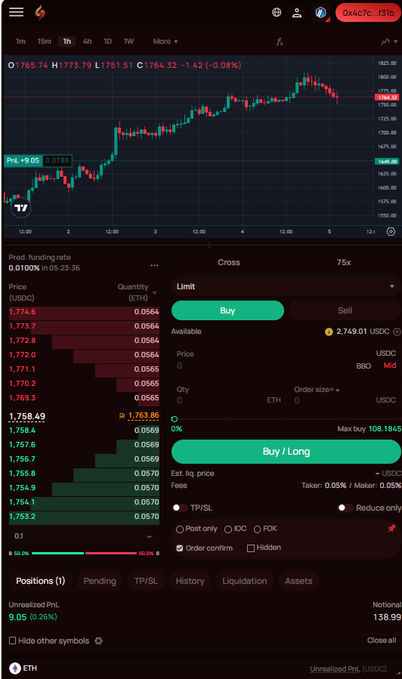Select the 4h timeframe
Screen dimensions: 402x679
pyautogui.click(x=88, y=42)
